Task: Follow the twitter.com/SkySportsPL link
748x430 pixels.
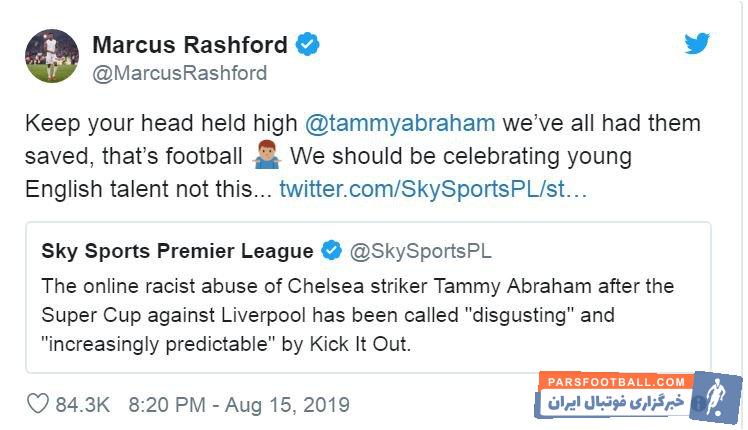Action: [433, 189]
